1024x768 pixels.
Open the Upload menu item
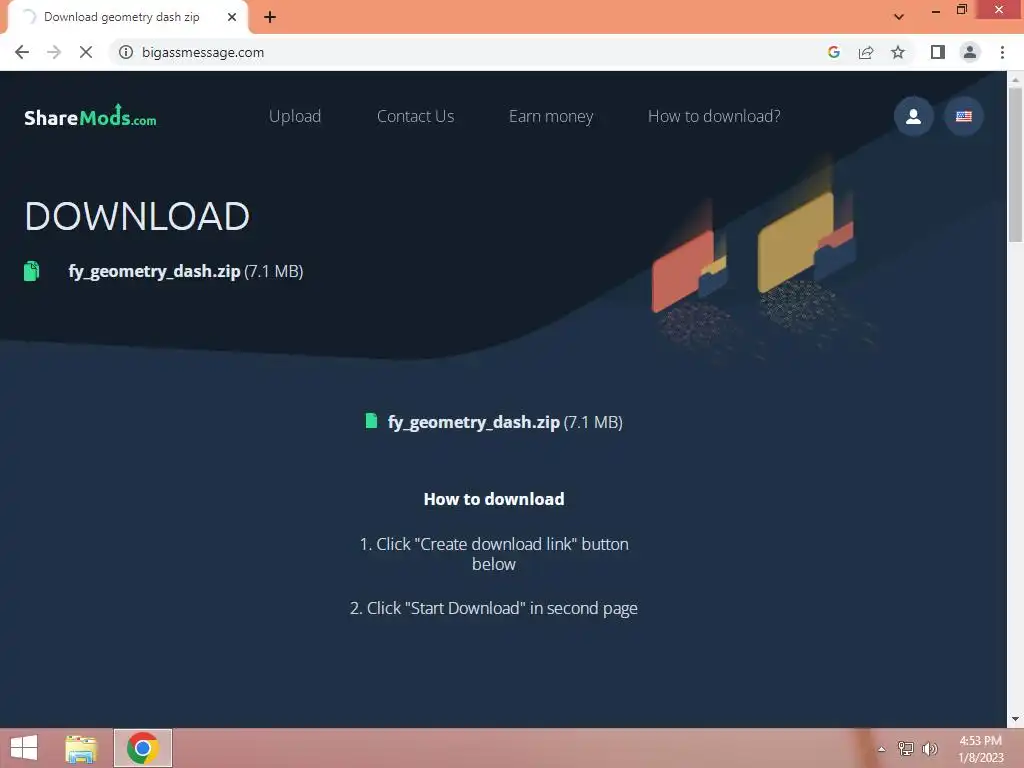(x=295, y=116)
